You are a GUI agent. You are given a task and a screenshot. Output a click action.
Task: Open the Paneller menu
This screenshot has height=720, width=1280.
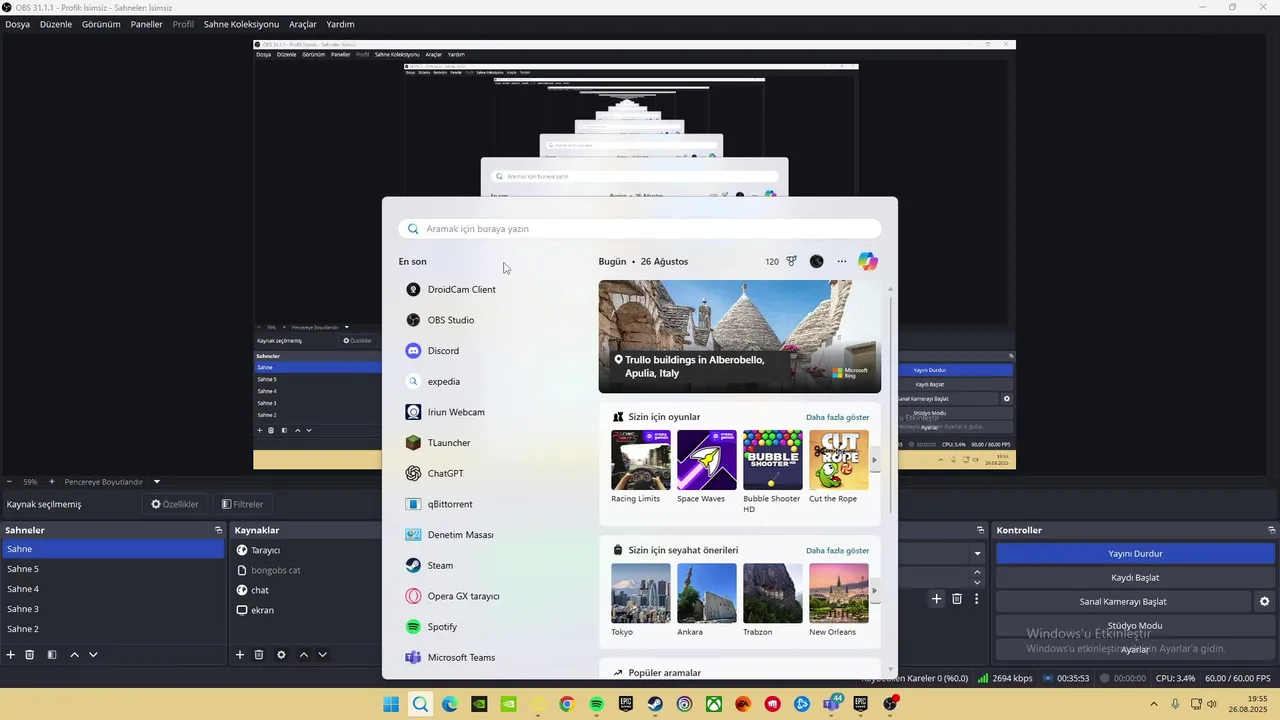pyautogui.click(x=146, y=24)
